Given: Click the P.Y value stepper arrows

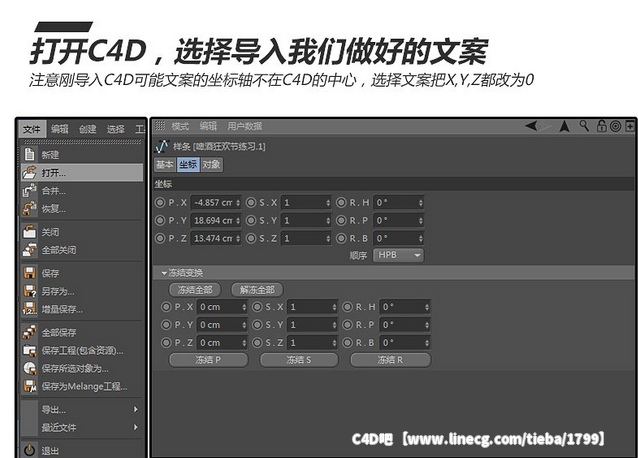Looking at the screenshot, I should click(238, 220).
